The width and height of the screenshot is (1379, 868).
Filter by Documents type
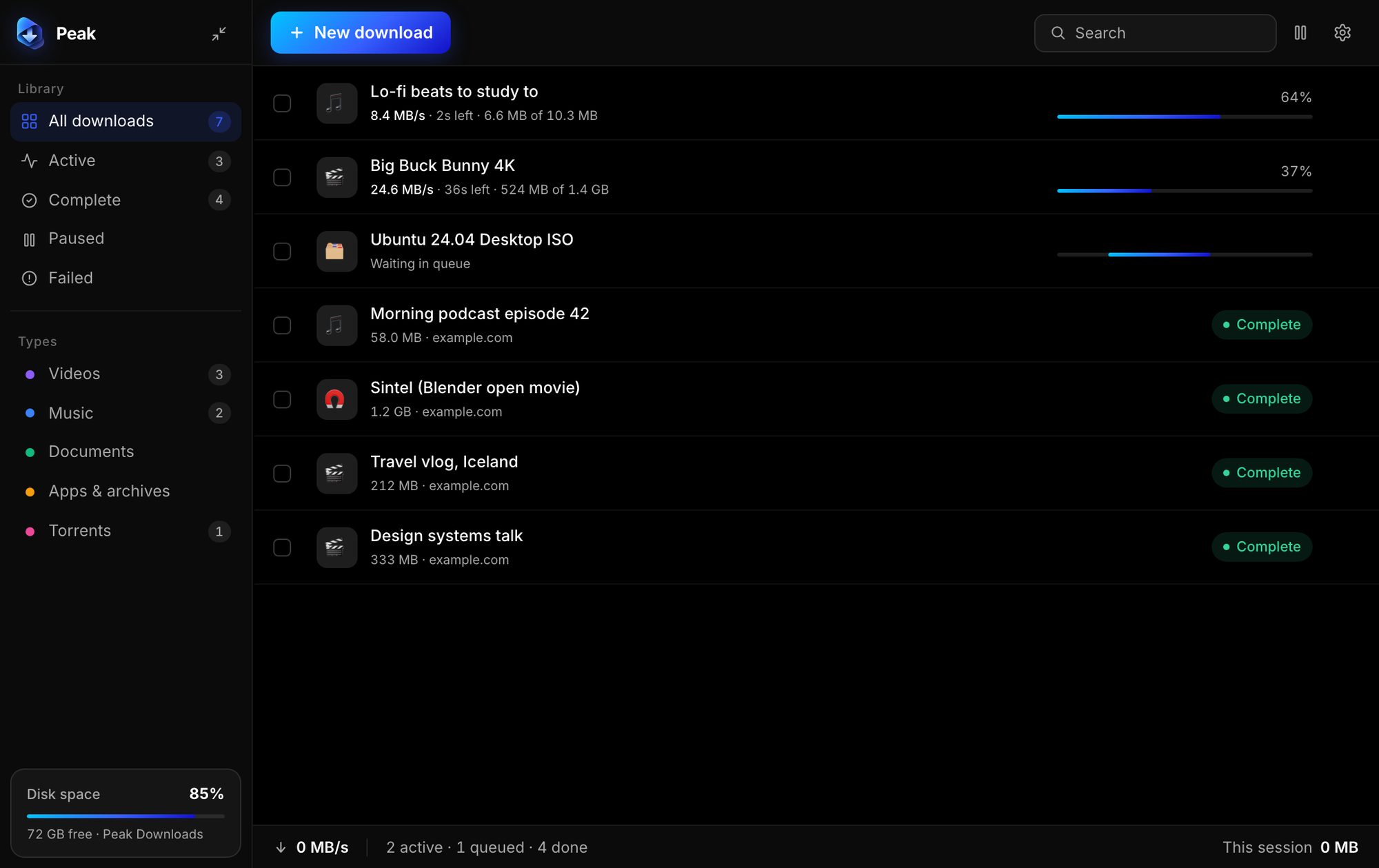[125, 452]
